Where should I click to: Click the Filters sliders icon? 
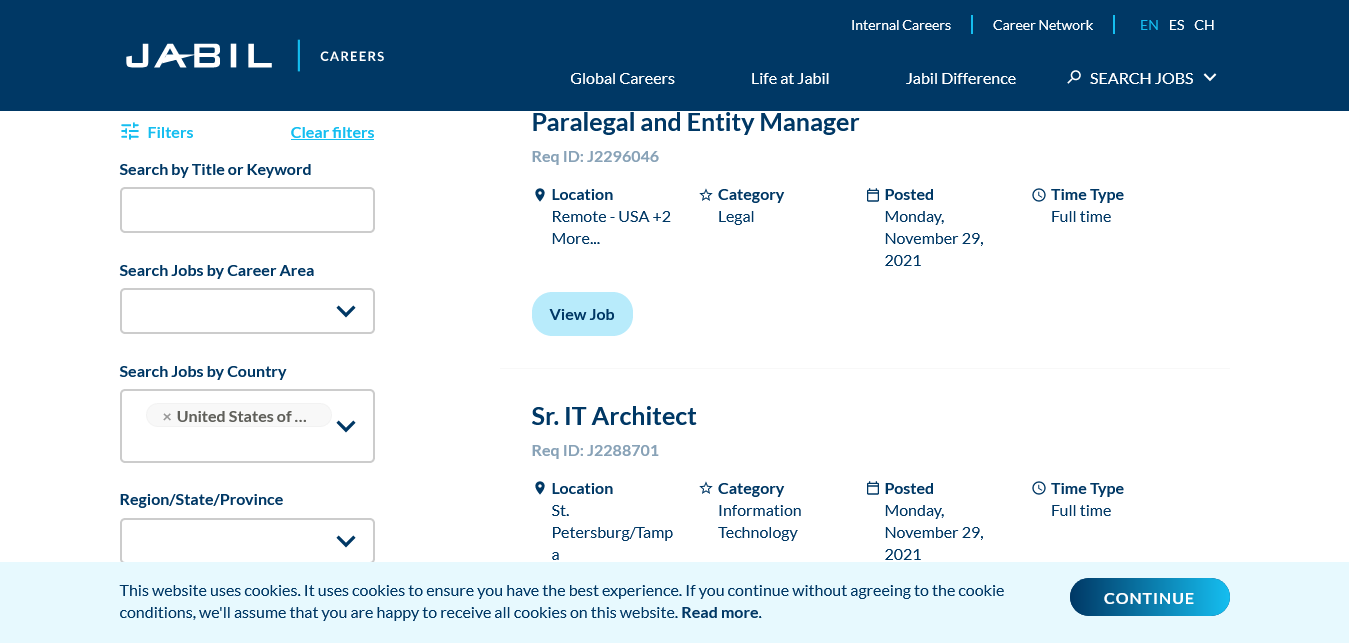[x=130, y=131]
